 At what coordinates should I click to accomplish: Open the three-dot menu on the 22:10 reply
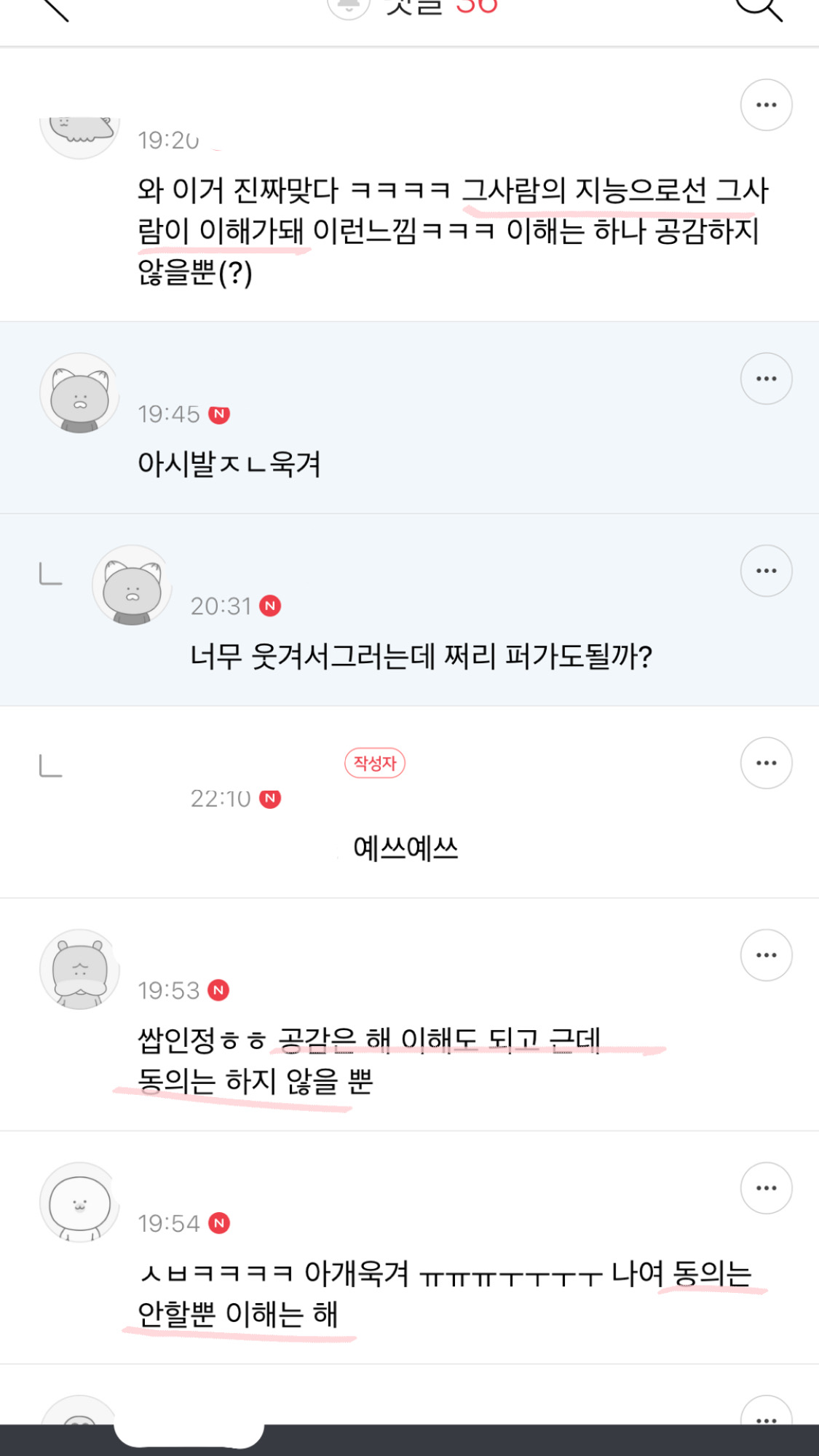click(x=766, y=763)
